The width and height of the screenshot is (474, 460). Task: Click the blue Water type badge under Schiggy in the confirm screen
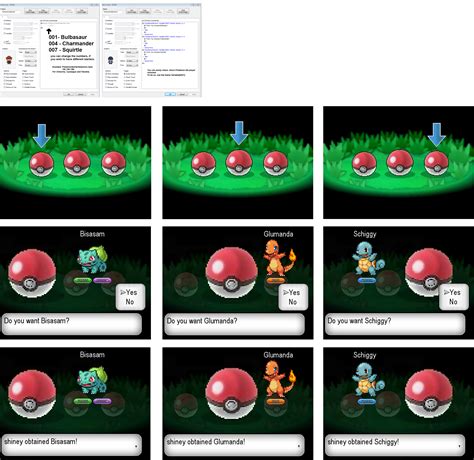pyautogui.click(x=367, y=281)
